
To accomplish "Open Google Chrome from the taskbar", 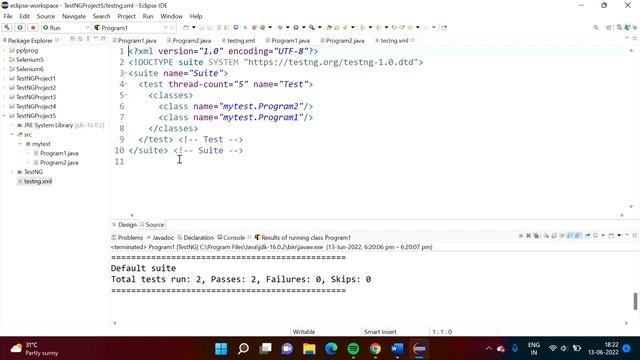I will 375,349.
